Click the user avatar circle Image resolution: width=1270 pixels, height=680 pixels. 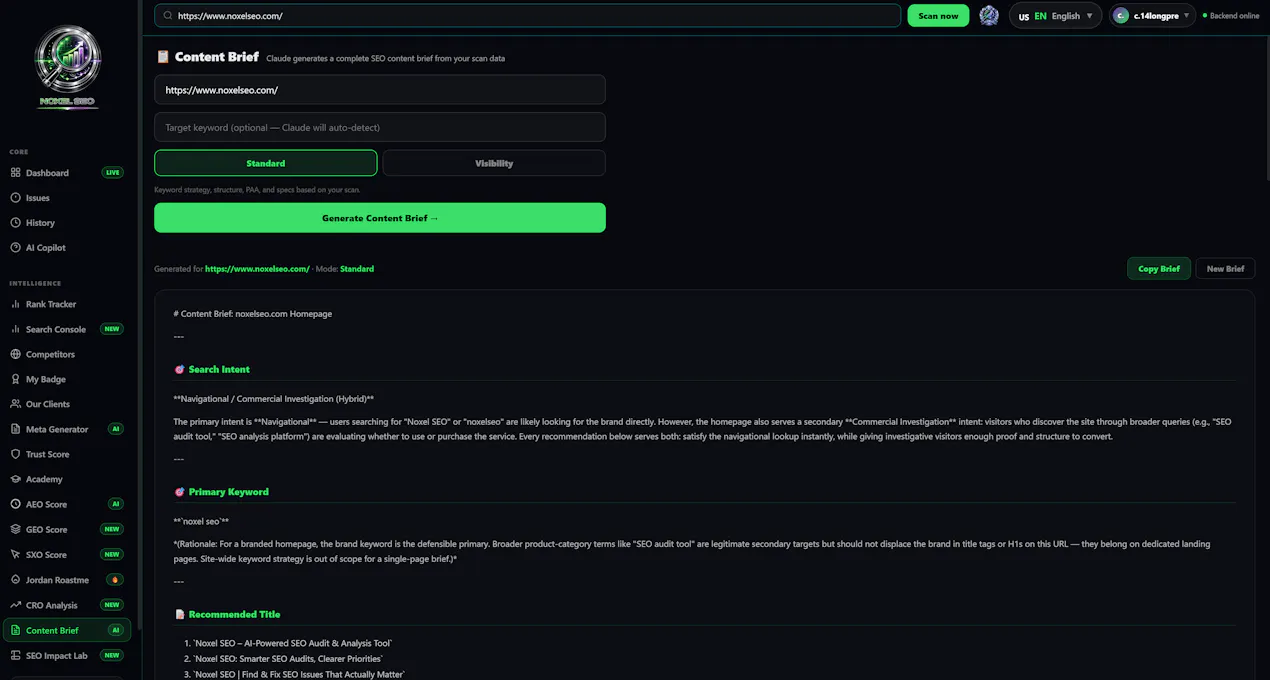pos(1121,16)
